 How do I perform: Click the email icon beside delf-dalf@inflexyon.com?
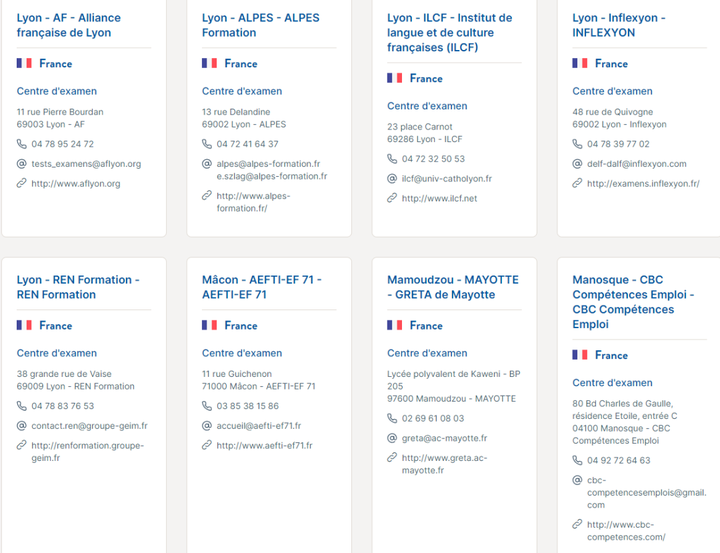tap(578, 164)
